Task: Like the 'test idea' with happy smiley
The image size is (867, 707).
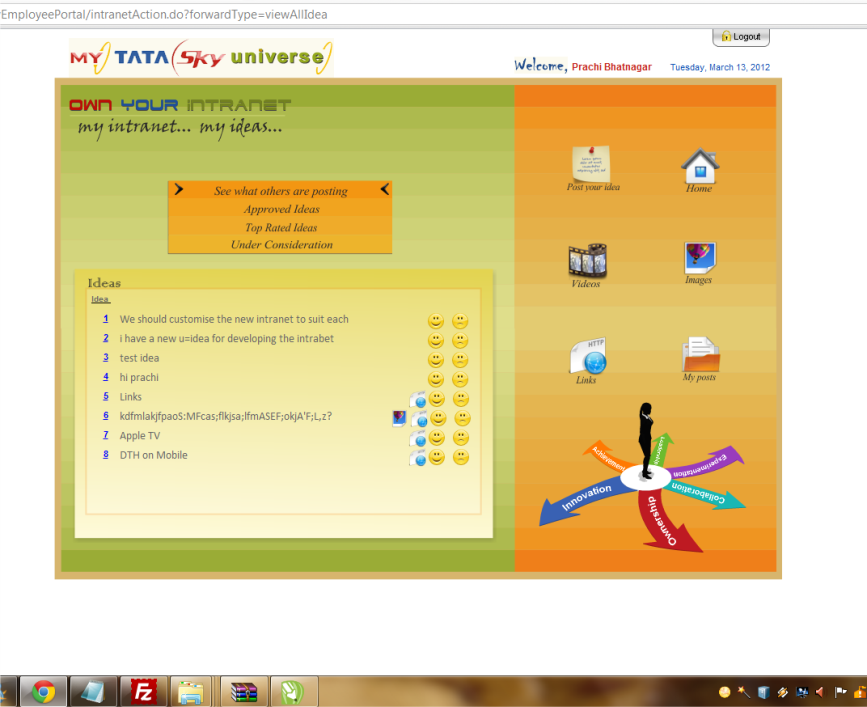Action: pyautogui.click(x=436, y=359)
